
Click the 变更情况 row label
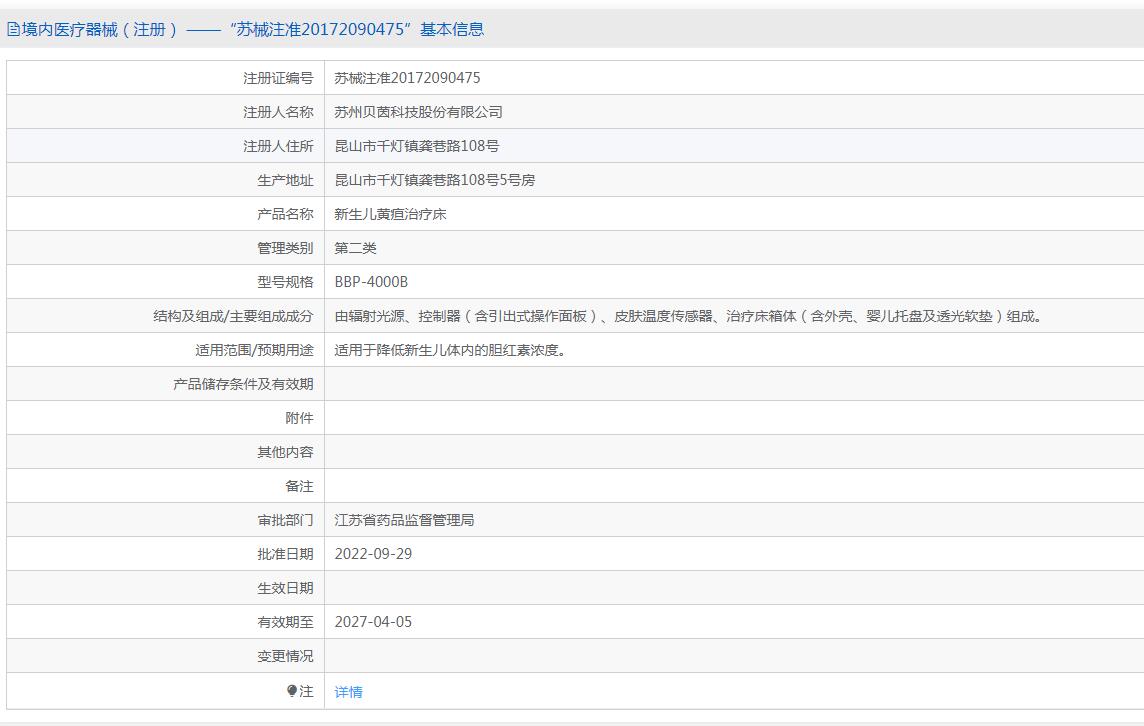285,656
